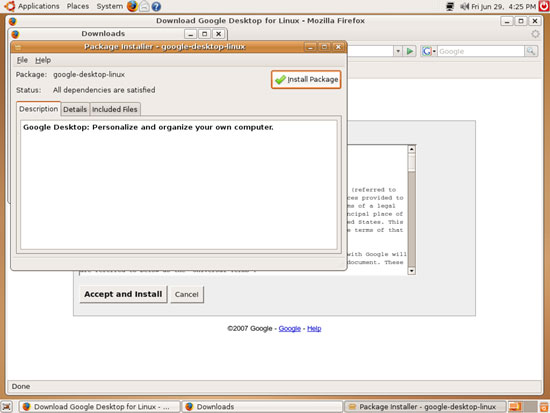Switch to Download Google Desktop taskbar entry

coord(99,407)
